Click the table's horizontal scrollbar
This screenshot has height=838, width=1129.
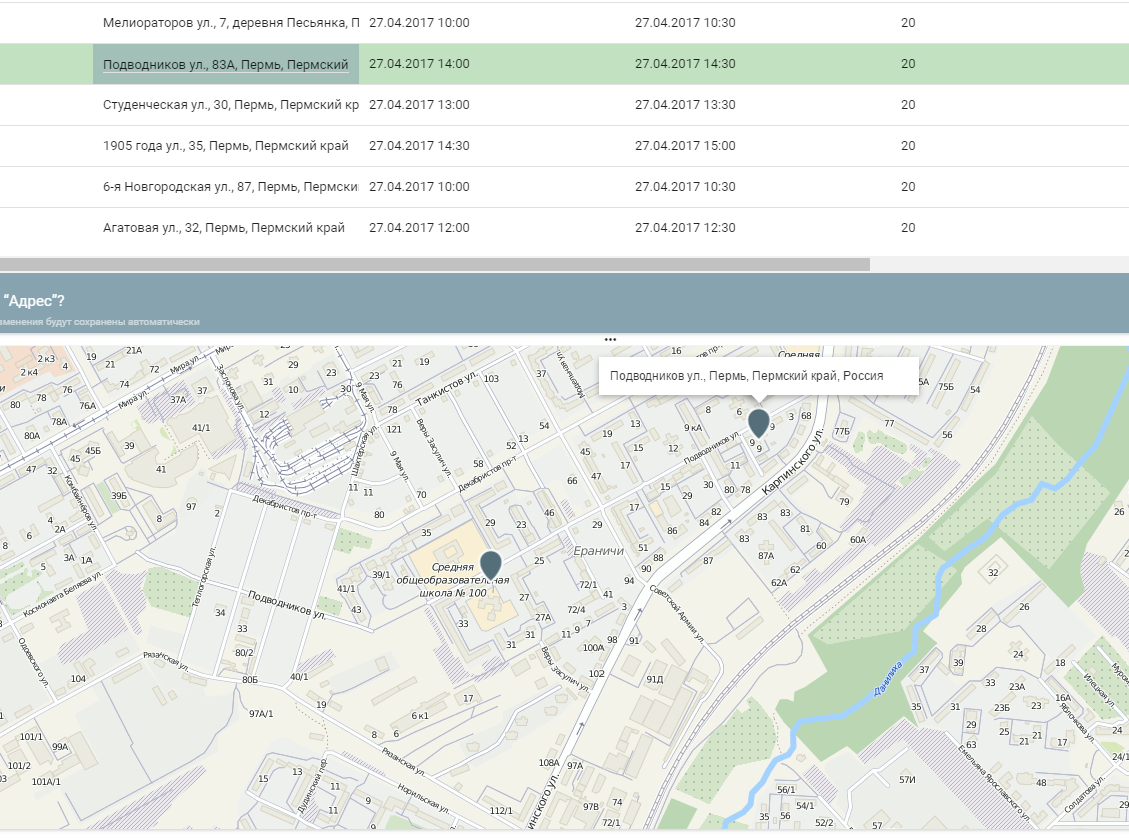[435, 265]
